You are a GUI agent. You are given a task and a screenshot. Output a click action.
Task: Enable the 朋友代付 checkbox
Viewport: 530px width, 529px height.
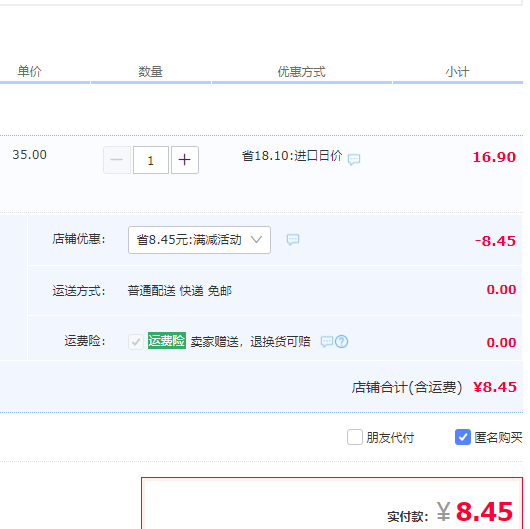click(x=355, y=437)
